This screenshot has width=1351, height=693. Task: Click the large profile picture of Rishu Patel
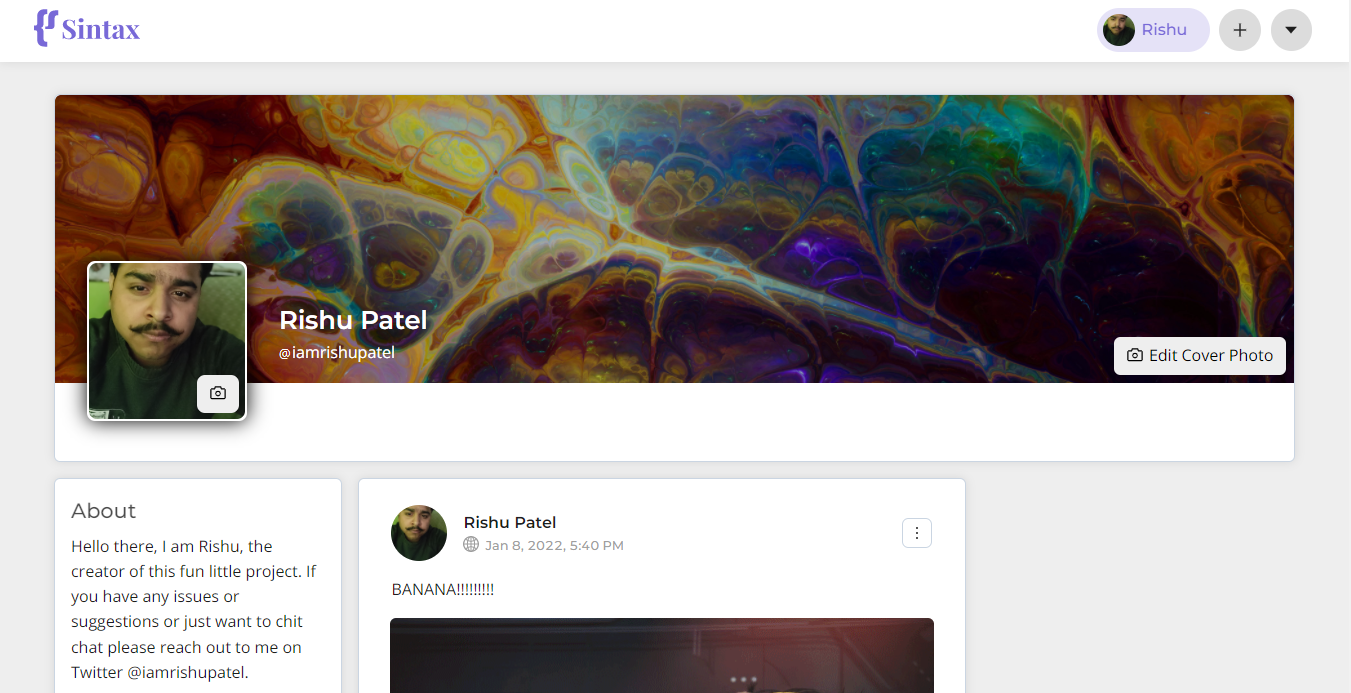tap(167, 340)
